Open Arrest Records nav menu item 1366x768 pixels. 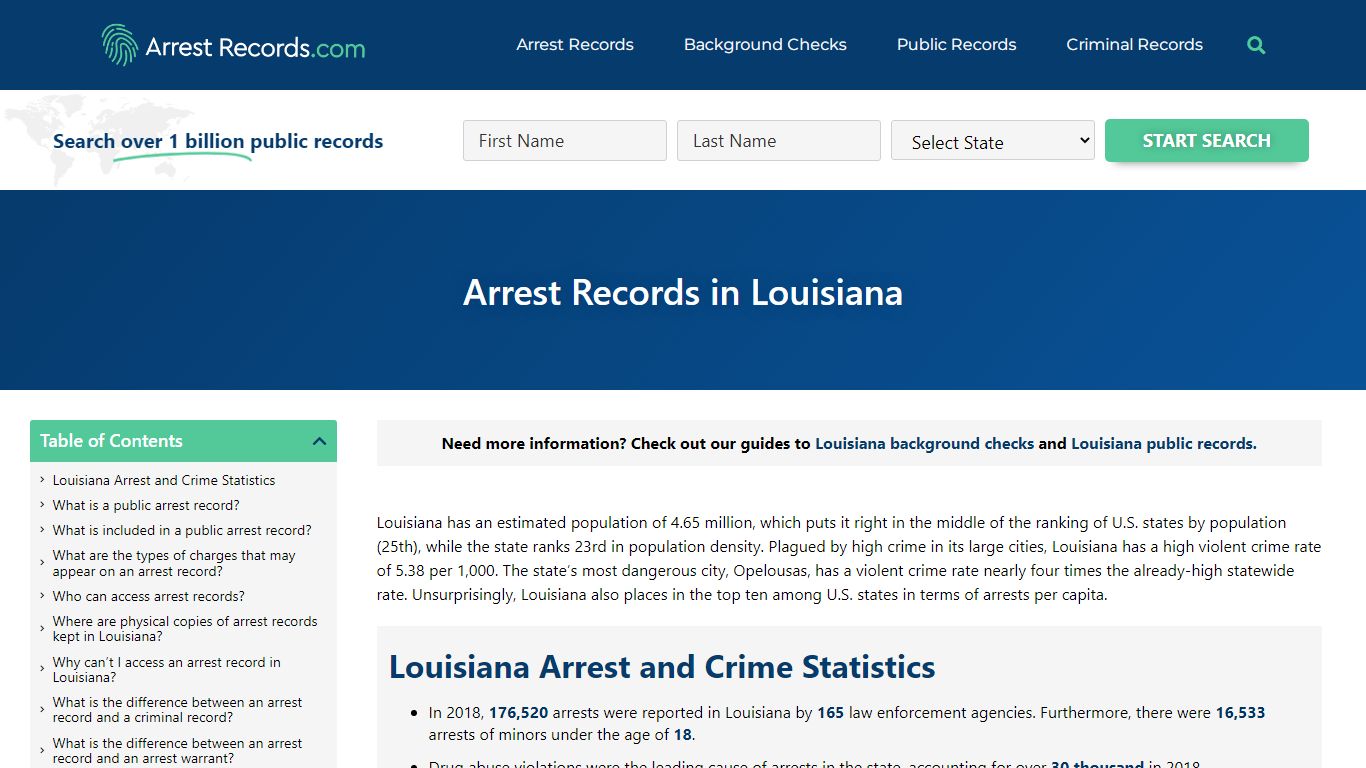[x=575, y=45]
